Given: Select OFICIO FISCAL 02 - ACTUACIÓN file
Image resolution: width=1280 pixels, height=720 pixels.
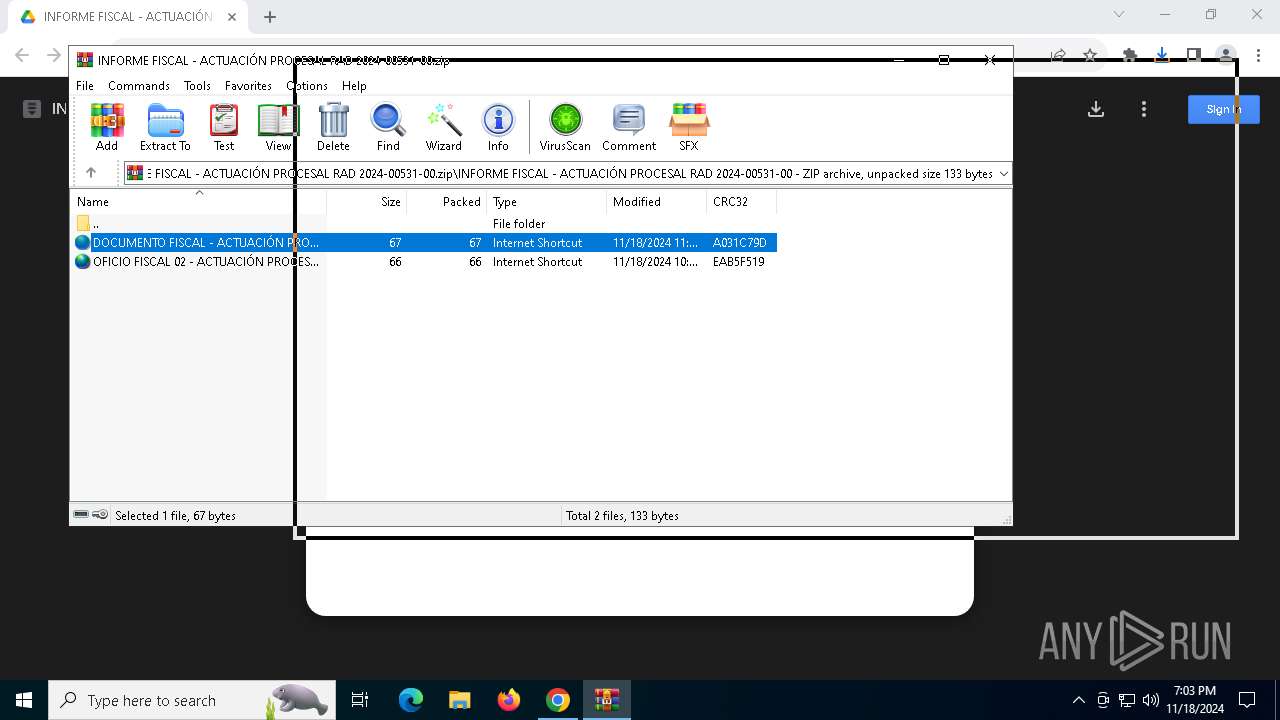Looking at the screenshot, I should pyautogui.click(x=423, y=262).
